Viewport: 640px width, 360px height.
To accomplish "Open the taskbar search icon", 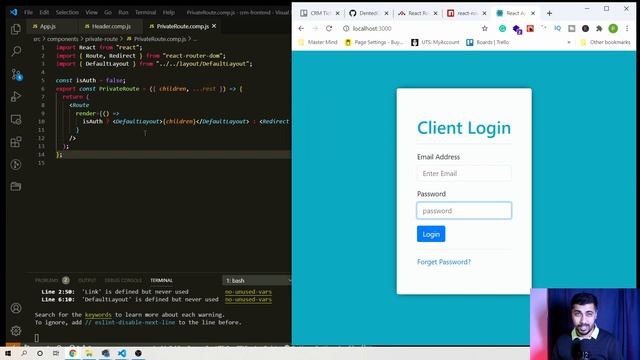I will 24,353.
